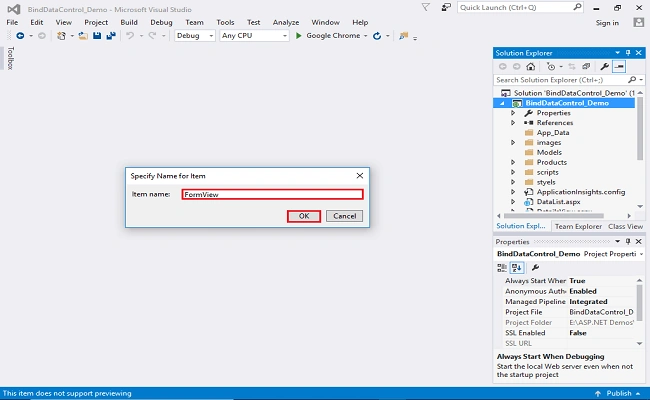Switch Properties panel to Categorized view
650x400 pixels.
click(502, 268)
